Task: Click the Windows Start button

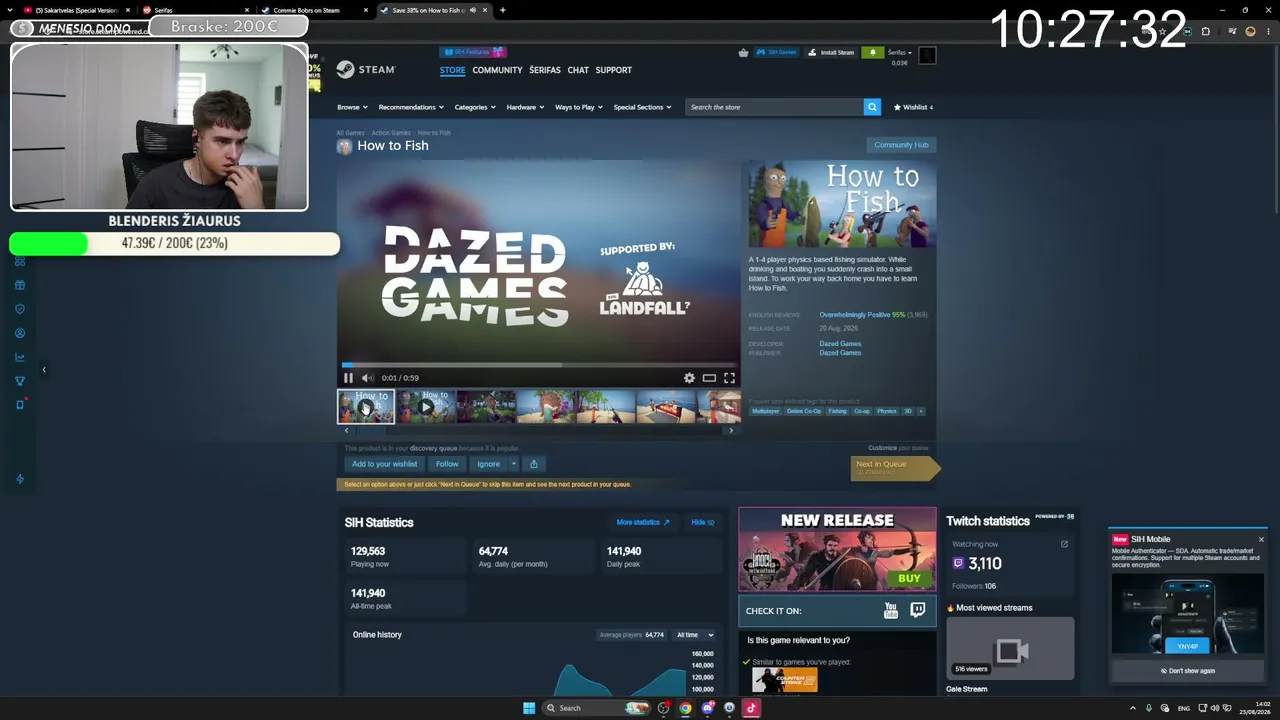Action: pyautogui.click(x=529, y=708)
